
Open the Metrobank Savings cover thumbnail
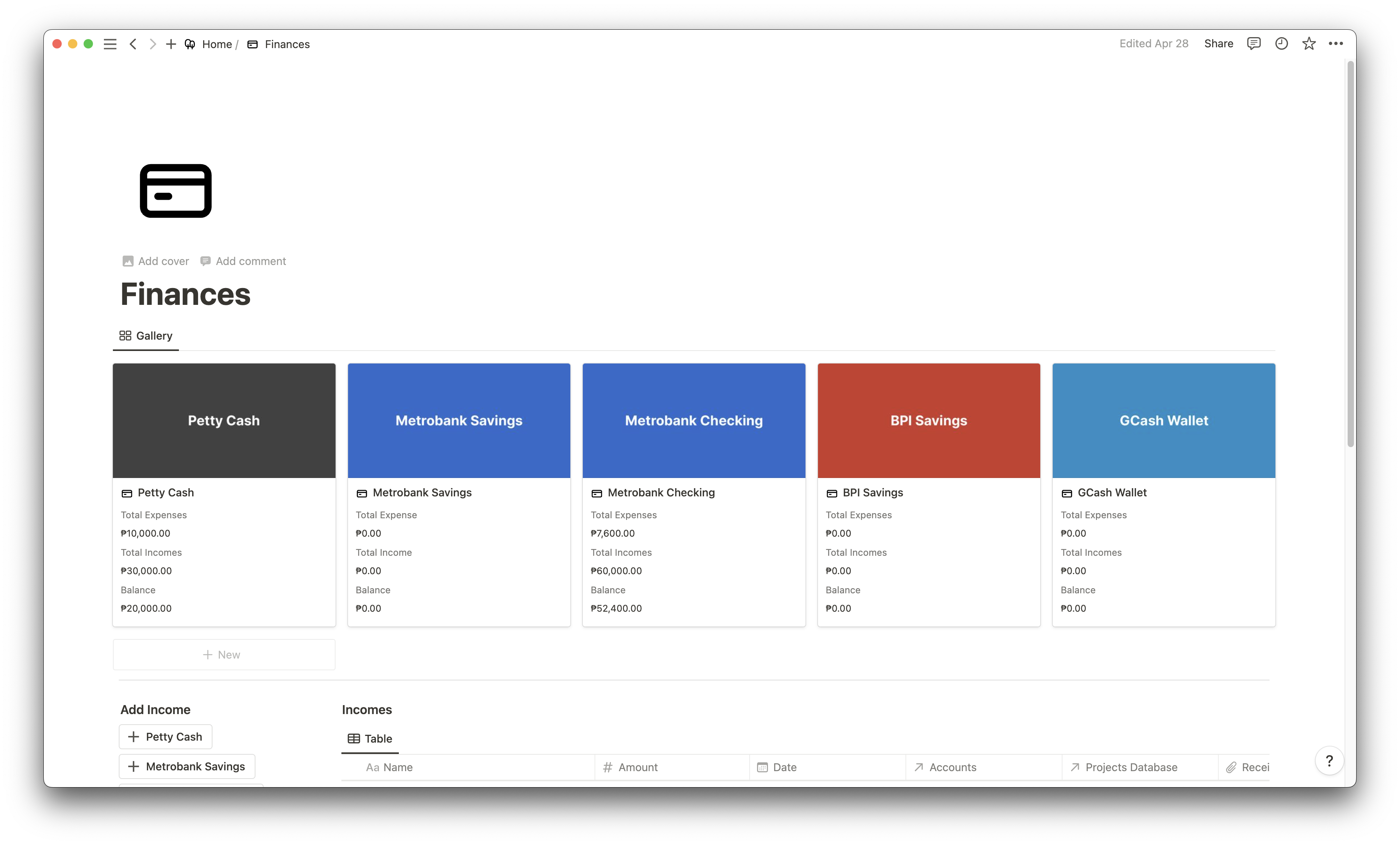459,420
